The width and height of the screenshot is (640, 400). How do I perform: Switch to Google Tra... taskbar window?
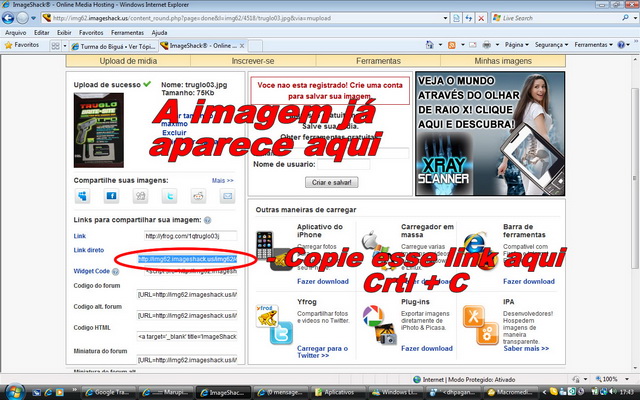pos(109,393)
